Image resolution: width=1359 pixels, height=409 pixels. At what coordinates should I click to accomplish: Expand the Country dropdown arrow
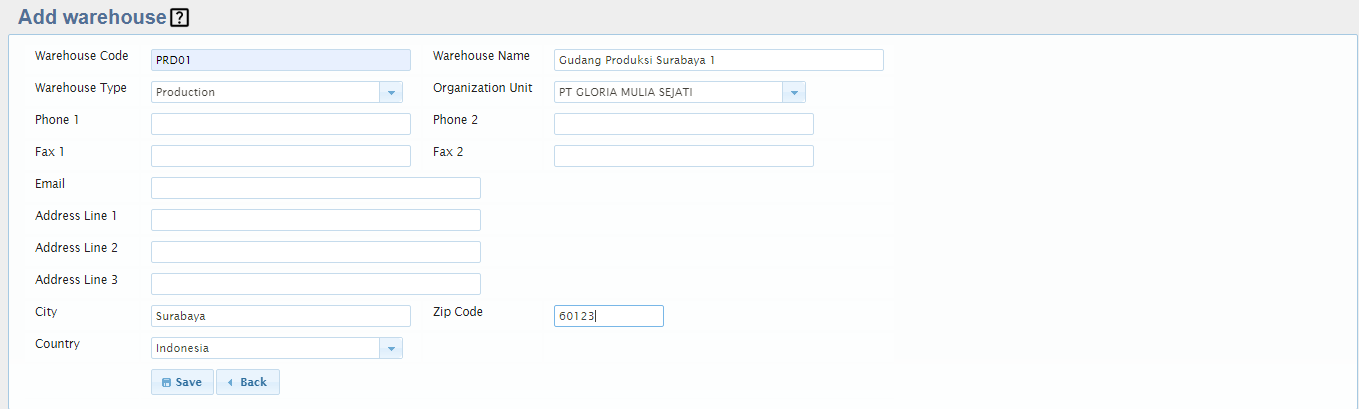pos(391,348)
